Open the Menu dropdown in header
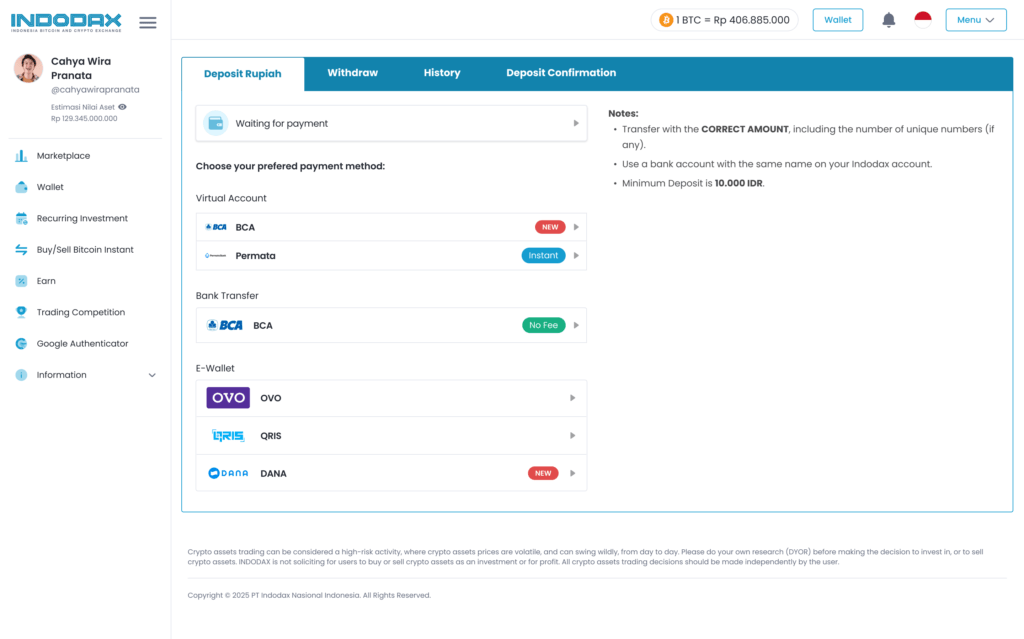 point(976,20)
